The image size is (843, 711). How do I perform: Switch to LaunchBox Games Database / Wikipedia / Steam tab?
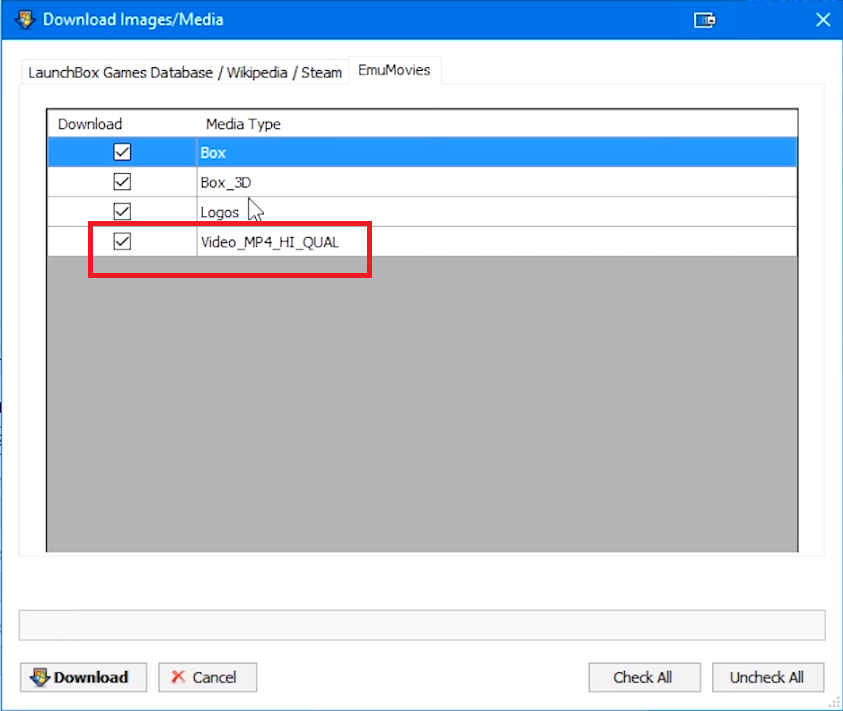185,72
